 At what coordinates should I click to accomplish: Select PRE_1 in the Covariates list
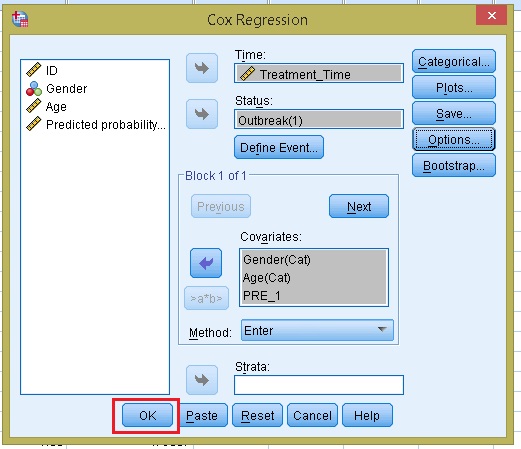(x=313, y=295)
